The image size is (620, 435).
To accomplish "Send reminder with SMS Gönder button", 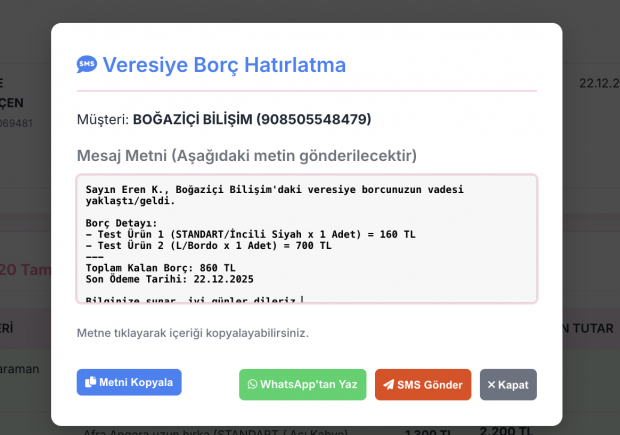I will pos(423,384).
